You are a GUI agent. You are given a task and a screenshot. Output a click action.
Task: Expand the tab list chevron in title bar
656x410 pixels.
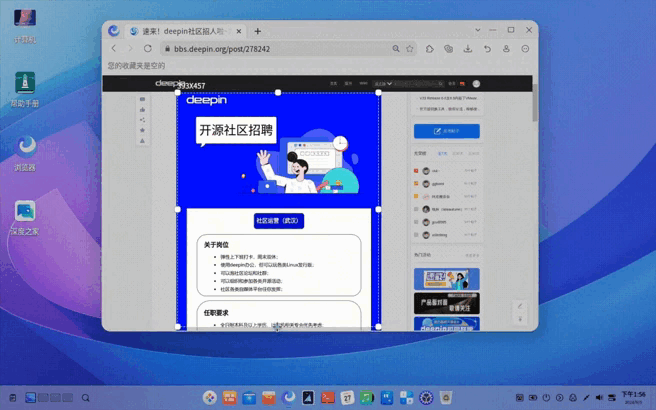(x=478, y=30)
